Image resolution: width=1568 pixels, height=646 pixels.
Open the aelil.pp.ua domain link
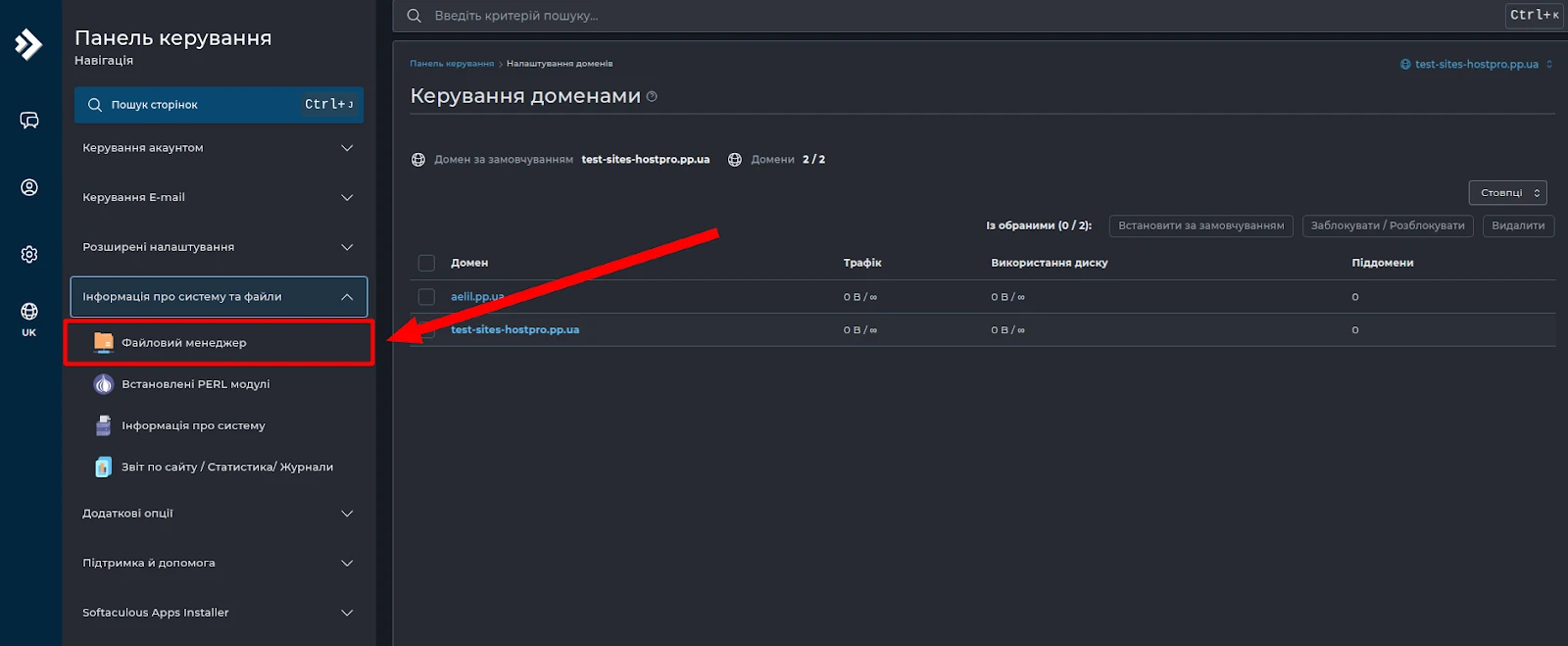pyautogui.click(x=477, y=296)
